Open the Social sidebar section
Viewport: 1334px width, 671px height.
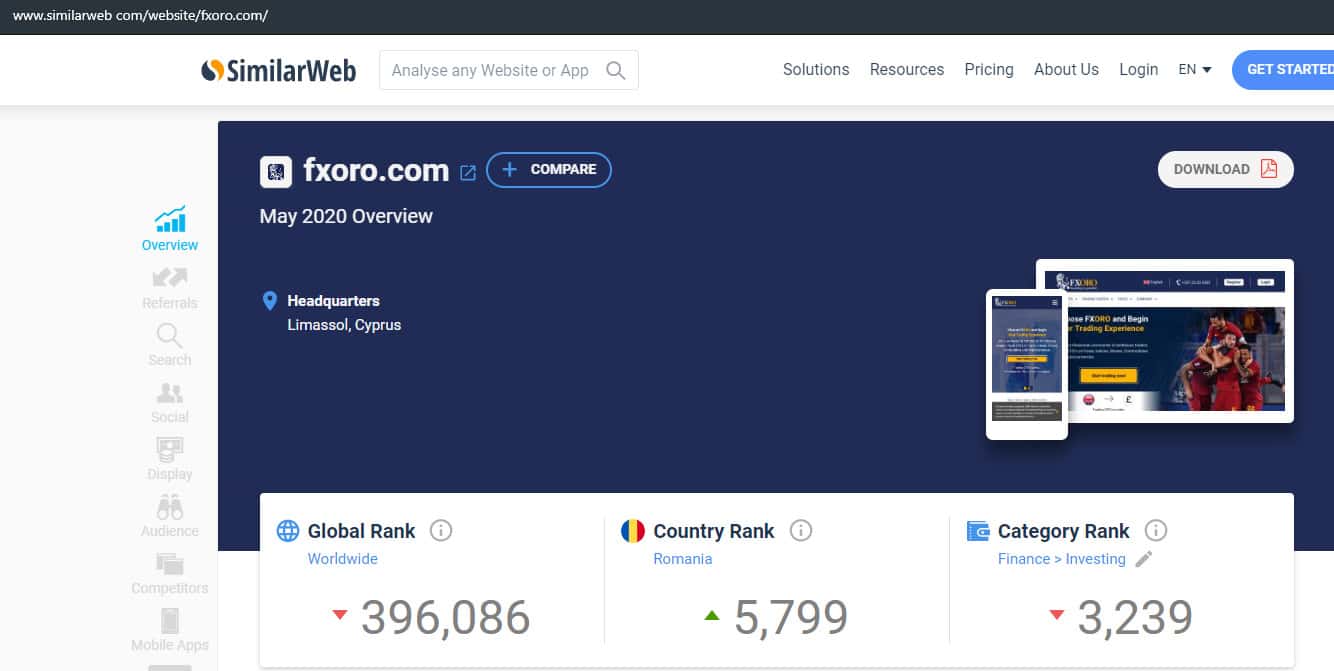click(170, 402)
